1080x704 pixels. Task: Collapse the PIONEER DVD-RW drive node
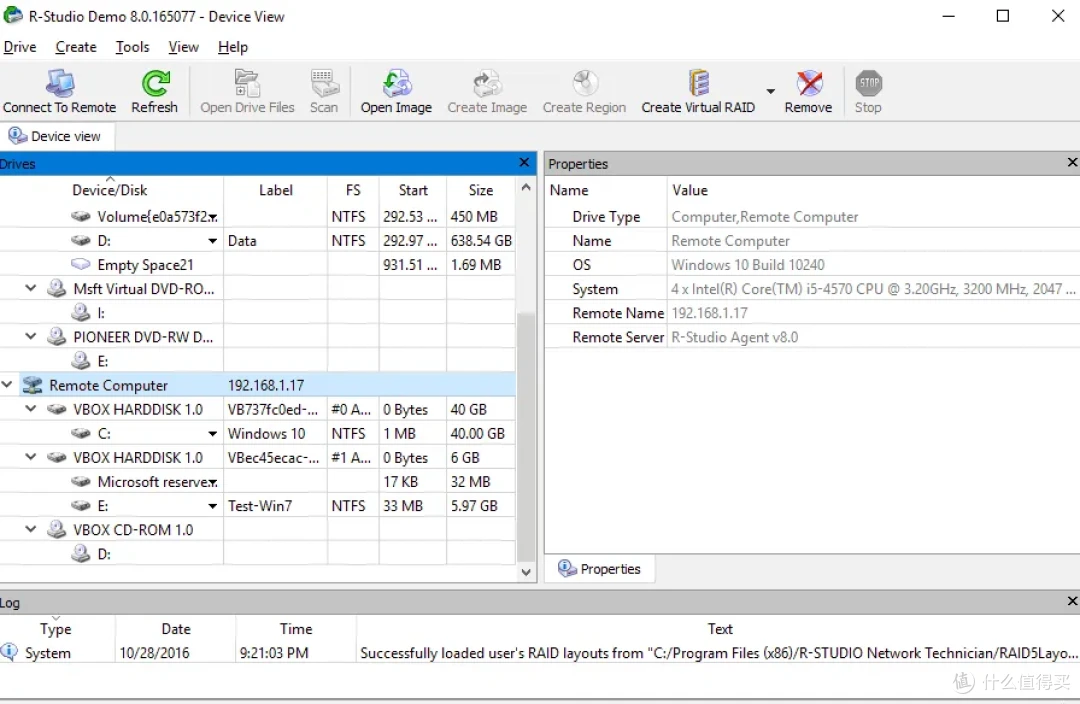(31, 336)
